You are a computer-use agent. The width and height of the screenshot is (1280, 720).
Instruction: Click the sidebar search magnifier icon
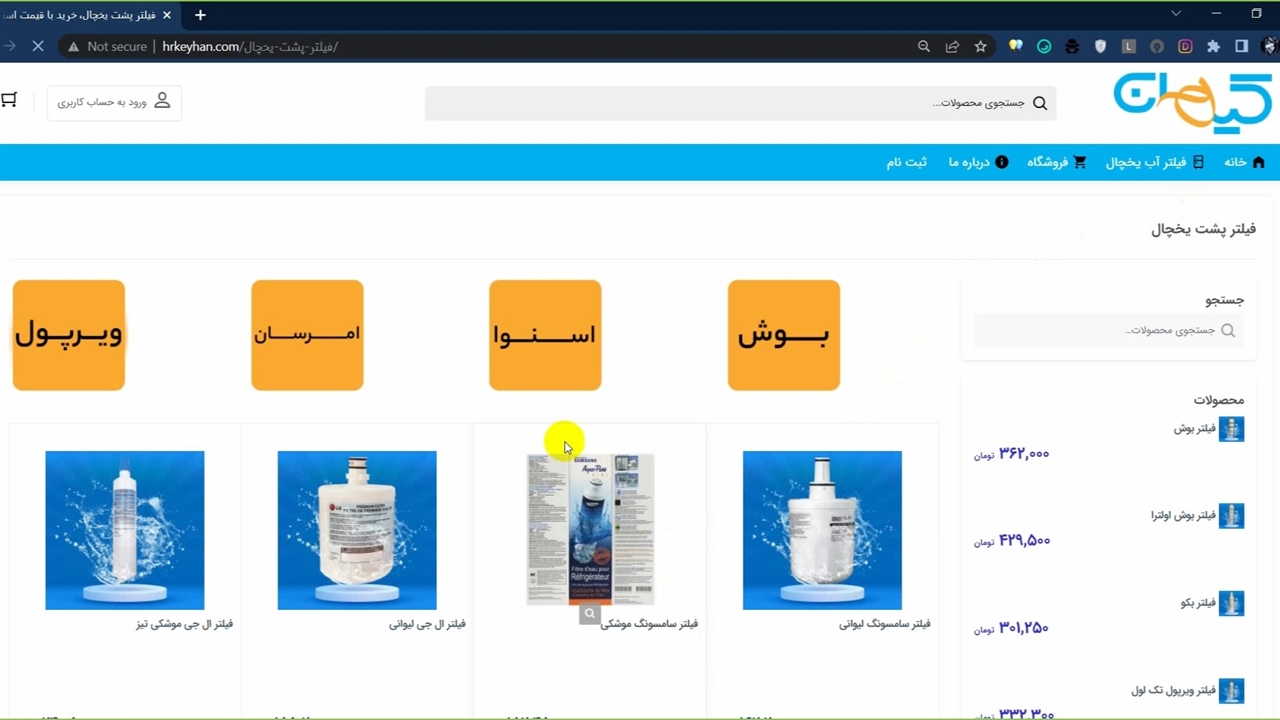[x=1228, y=330]
